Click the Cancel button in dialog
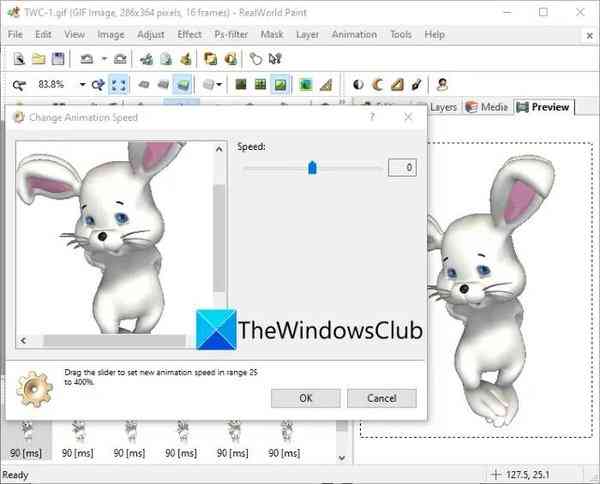This screenshot has height=484, width=600. (x=381, y=397)
